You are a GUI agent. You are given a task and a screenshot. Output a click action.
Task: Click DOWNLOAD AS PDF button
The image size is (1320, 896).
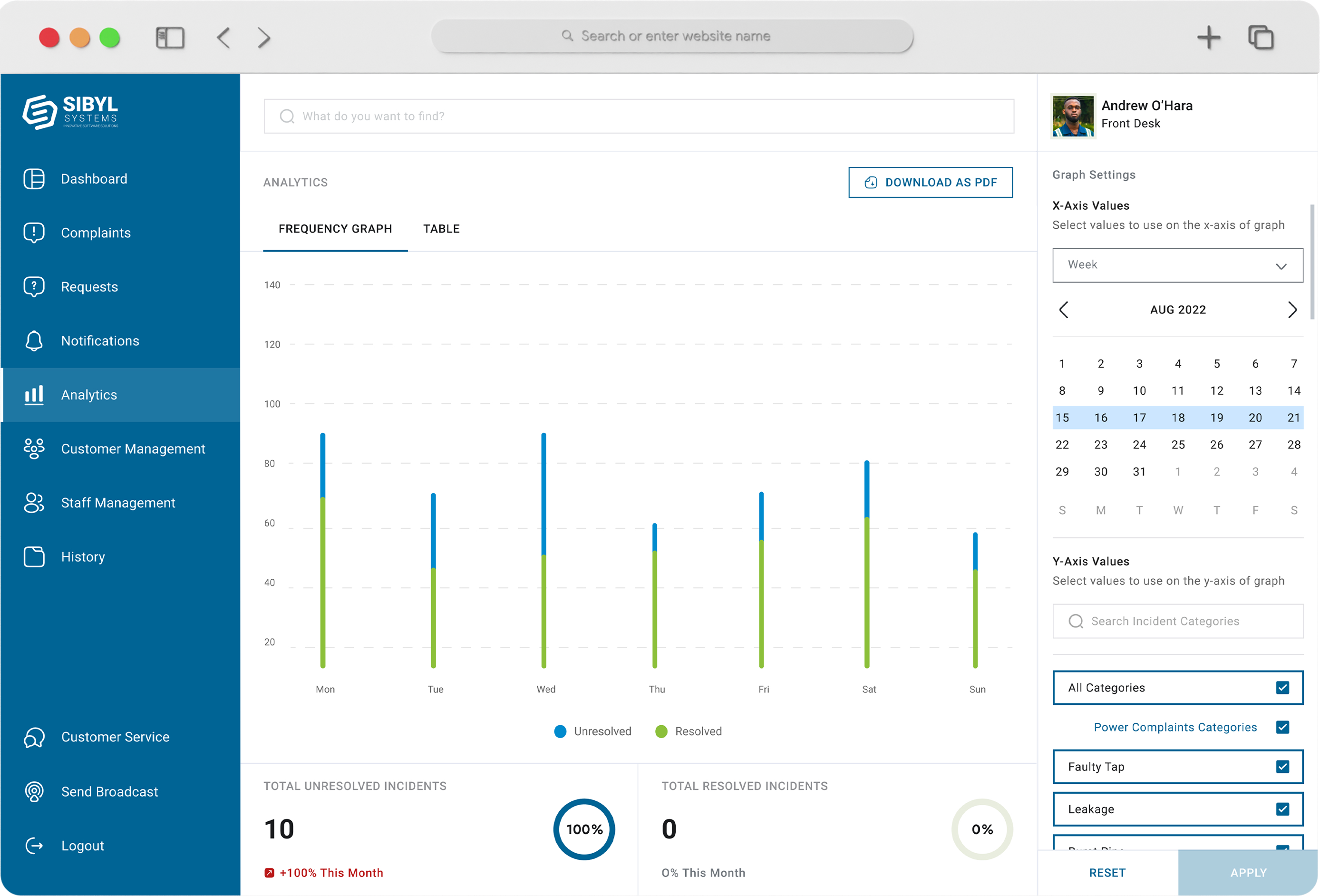tap(930, 182)
